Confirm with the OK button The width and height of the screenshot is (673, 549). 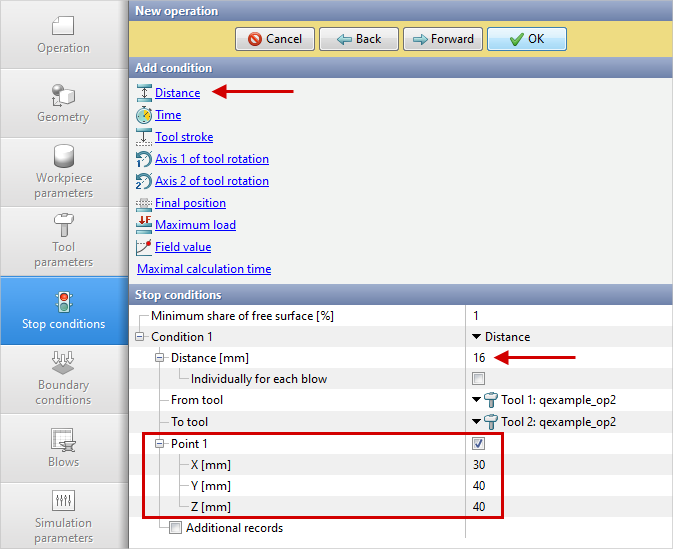(x=527, y=39)
